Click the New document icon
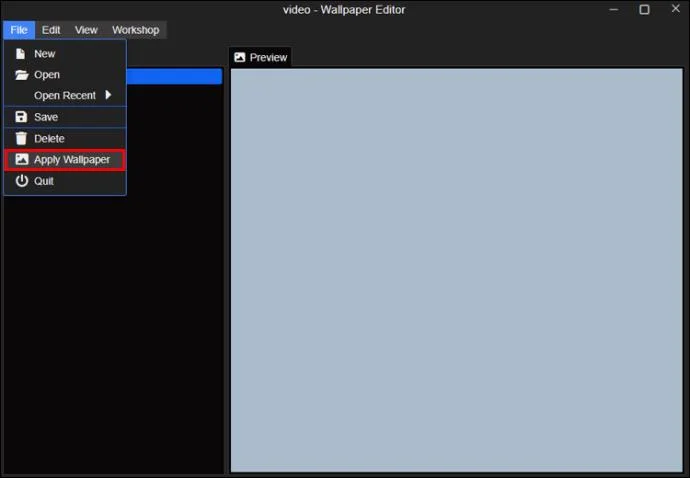The image size is (690, 478). pyautogui.click(x=20, y=54)
